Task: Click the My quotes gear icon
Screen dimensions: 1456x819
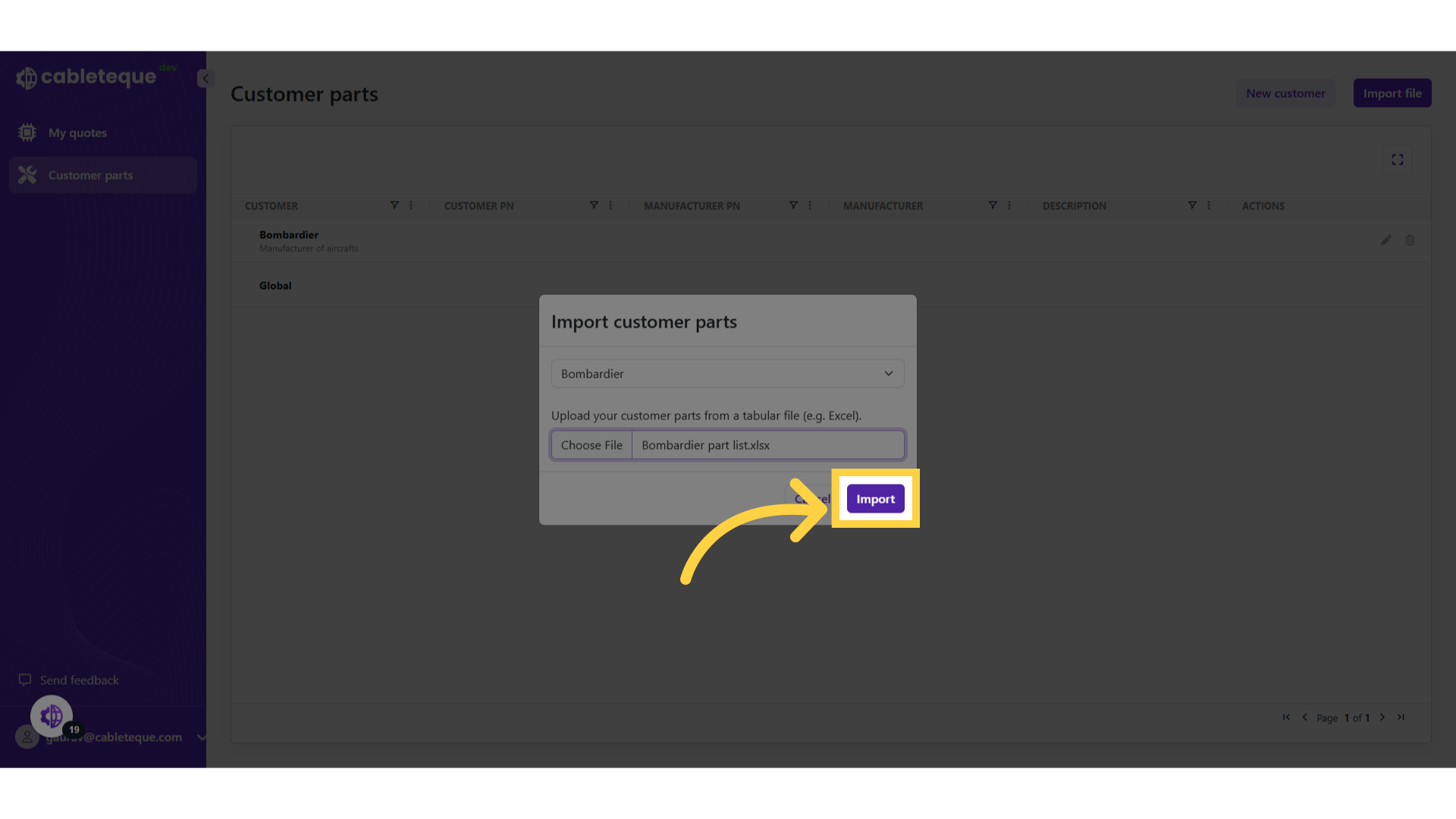Action: (27, 132)
